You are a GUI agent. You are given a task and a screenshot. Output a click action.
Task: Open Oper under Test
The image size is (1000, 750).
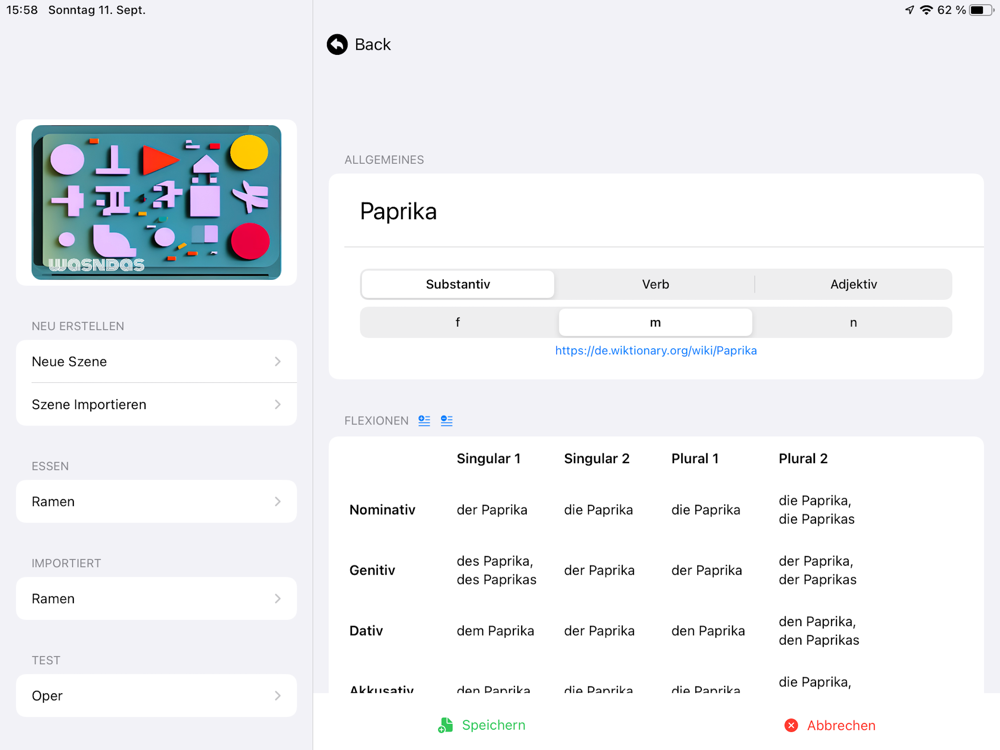tap(156, 696)
